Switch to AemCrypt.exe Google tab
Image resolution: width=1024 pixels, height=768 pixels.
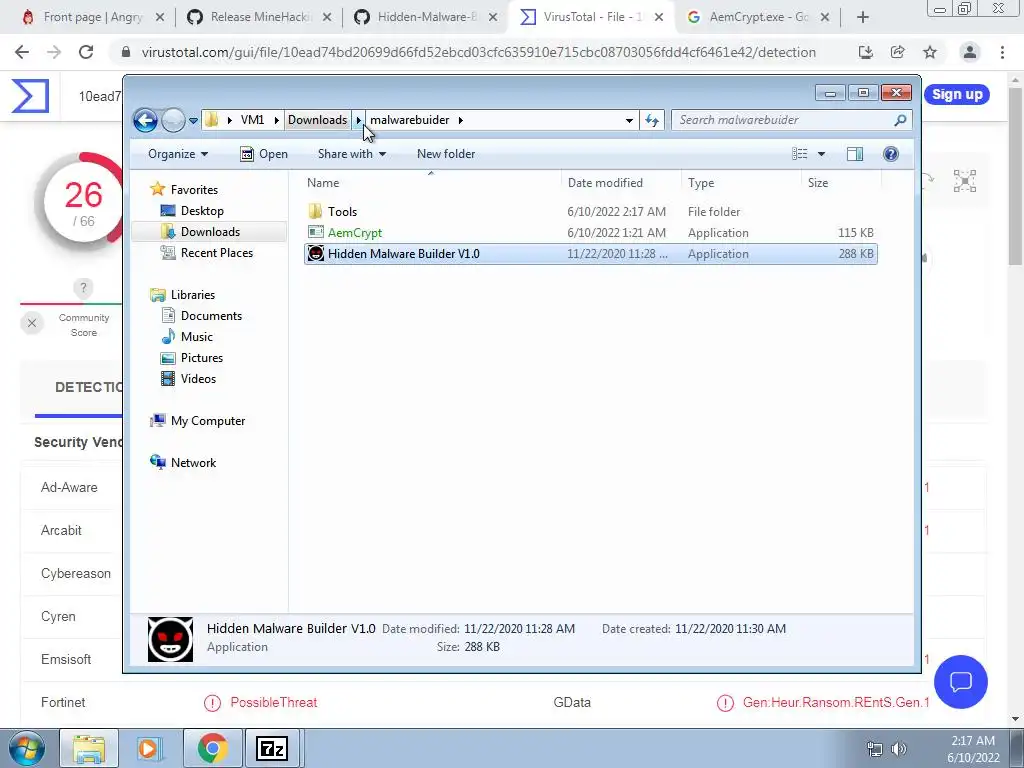(760, 17)
